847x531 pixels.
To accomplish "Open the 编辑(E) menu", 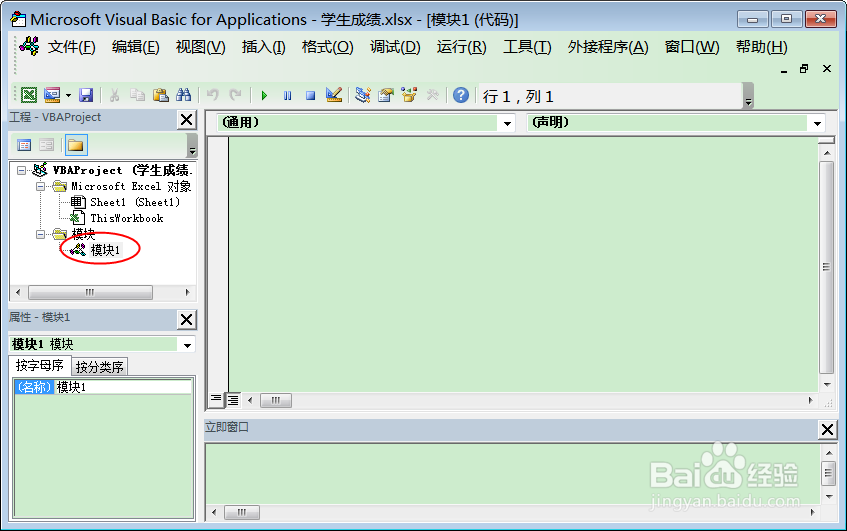I will coord(136,47).
